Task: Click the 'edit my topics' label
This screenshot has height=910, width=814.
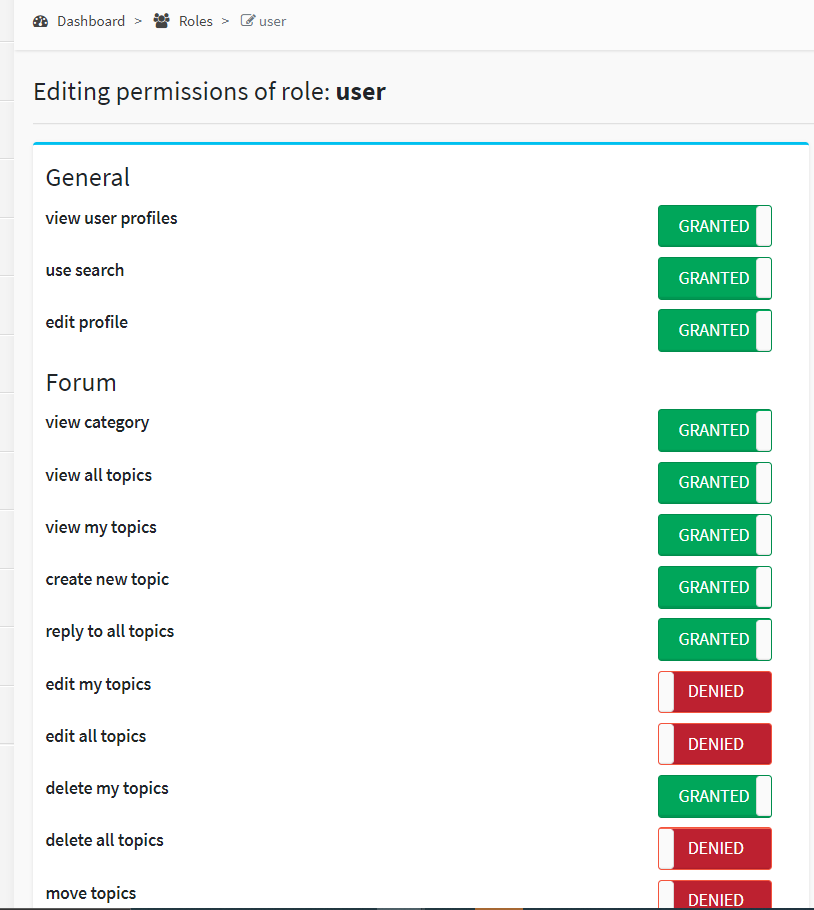Action: click(x=98, y=684)
